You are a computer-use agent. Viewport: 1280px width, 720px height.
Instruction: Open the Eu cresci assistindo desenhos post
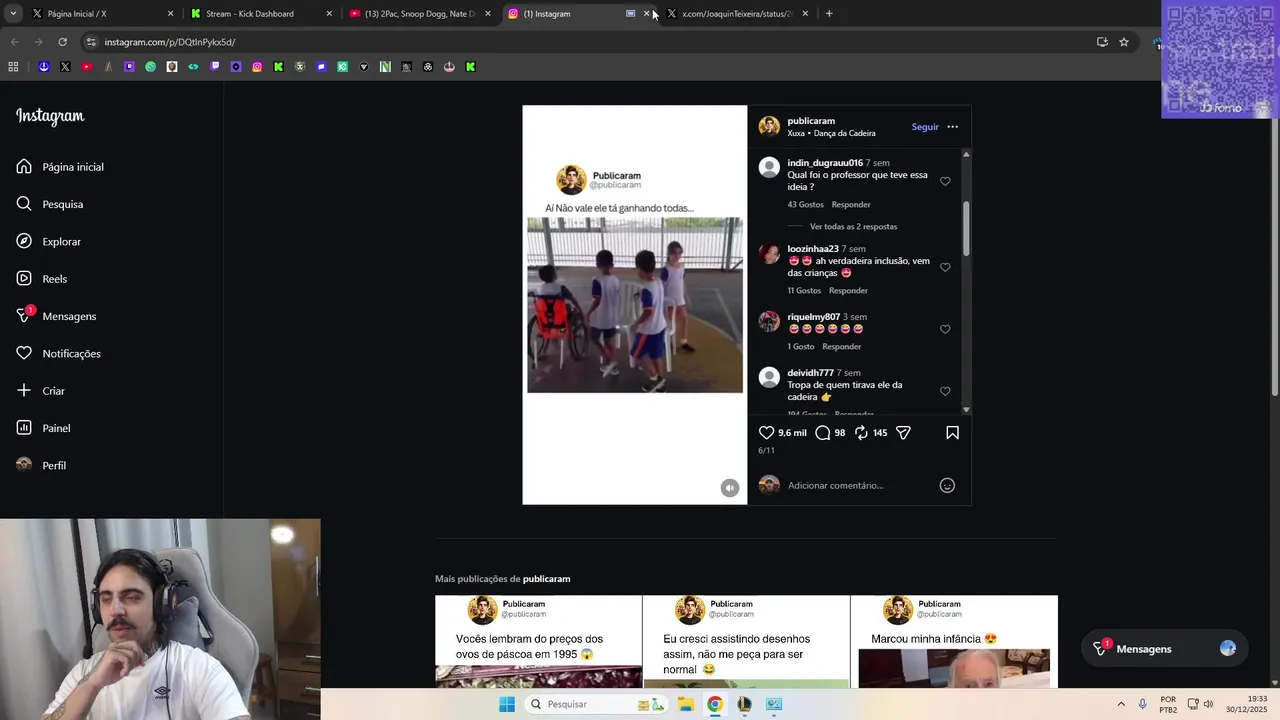[746, 642]
